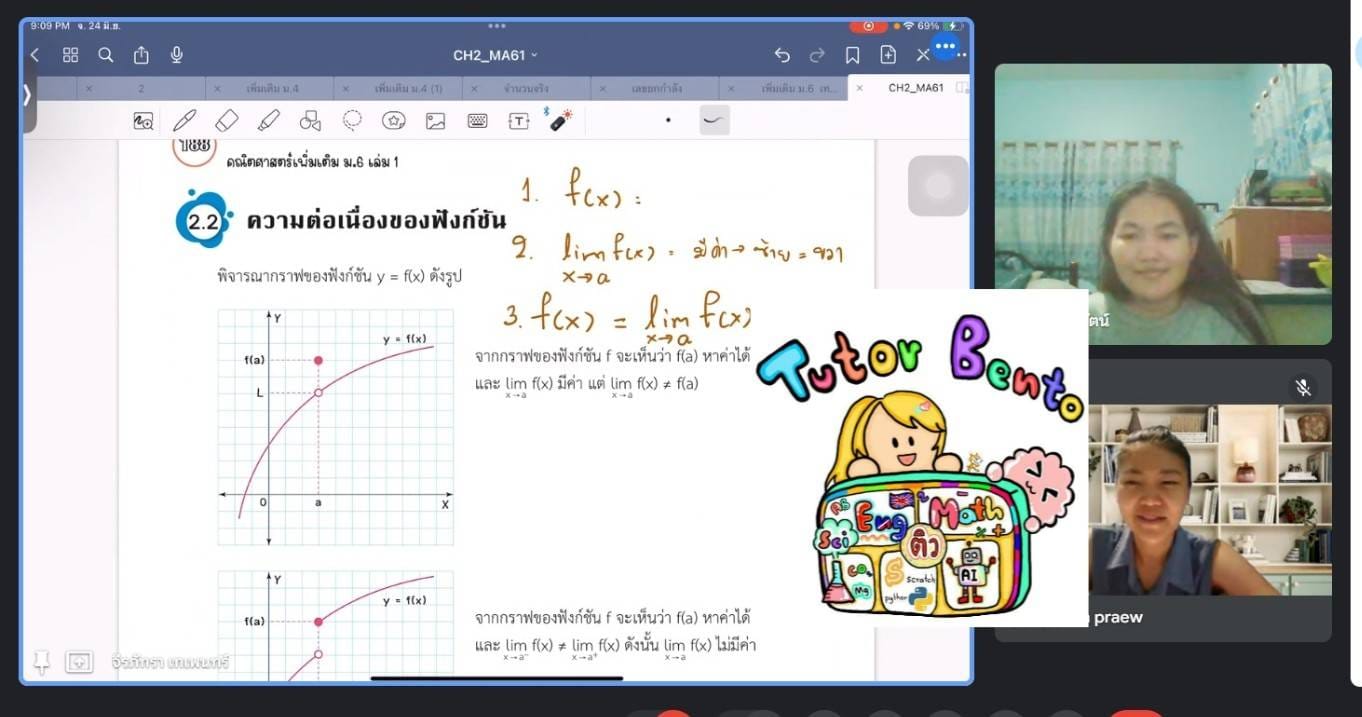This screenshot has width=1362, height=717.
Task: Select the Shapes tool
Action: click(x=310, y=121)
